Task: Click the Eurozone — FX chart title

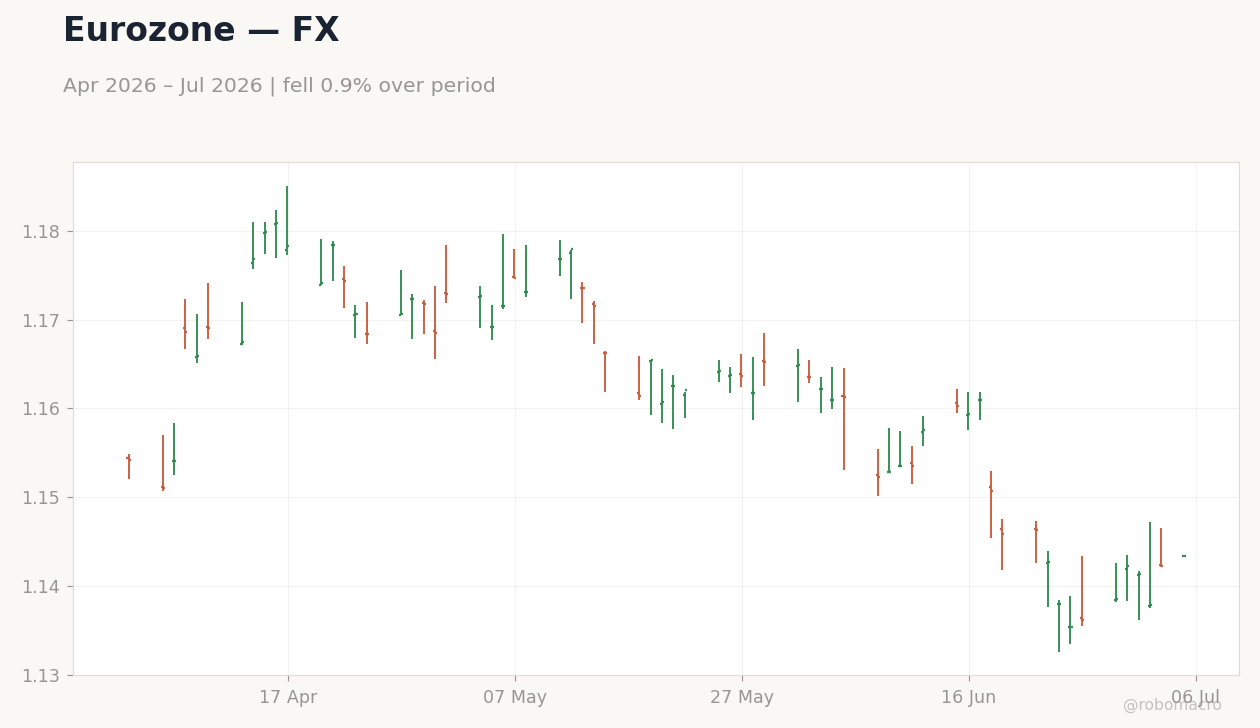Action: pos(201,31)
